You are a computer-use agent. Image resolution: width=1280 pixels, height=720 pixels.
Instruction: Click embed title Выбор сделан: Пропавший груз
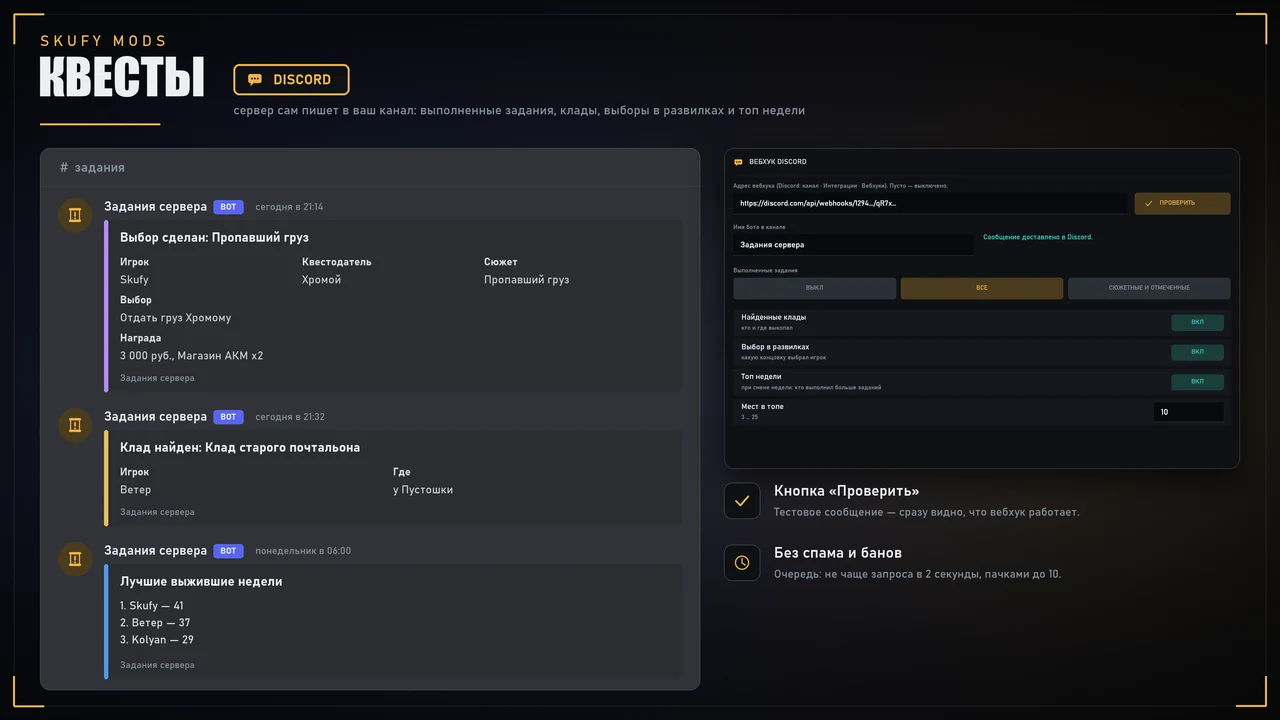click(214, 238)
